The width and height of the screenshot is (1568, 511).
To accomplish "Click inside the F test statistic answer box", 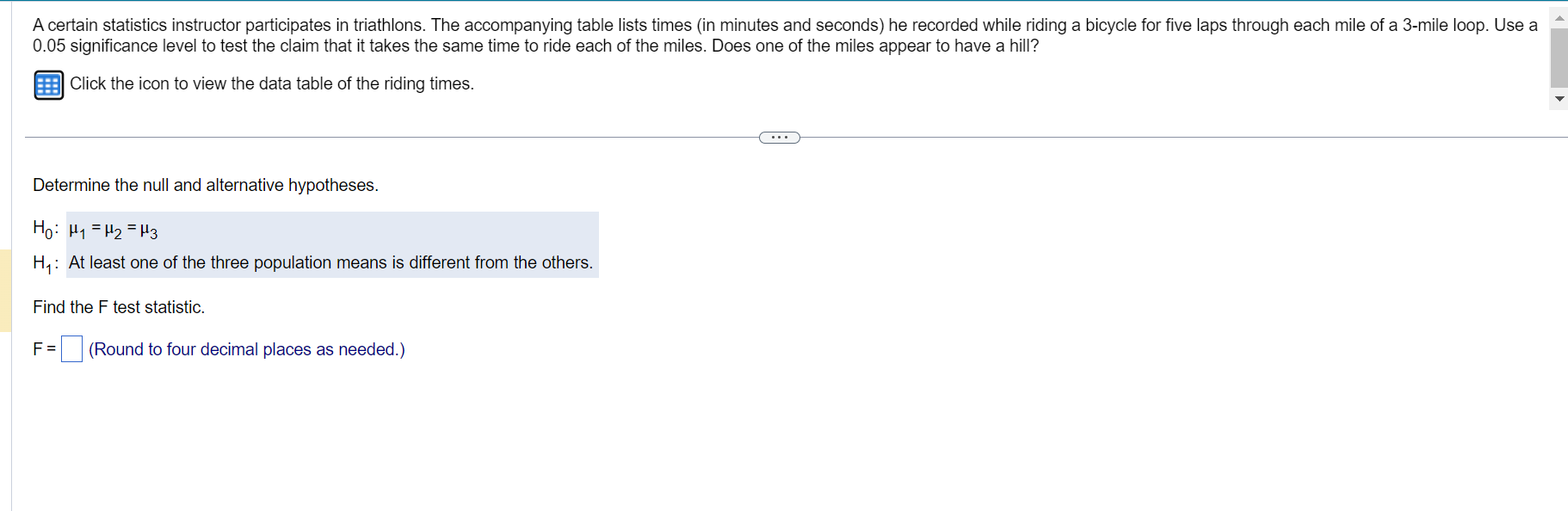I will click(71, 348).
